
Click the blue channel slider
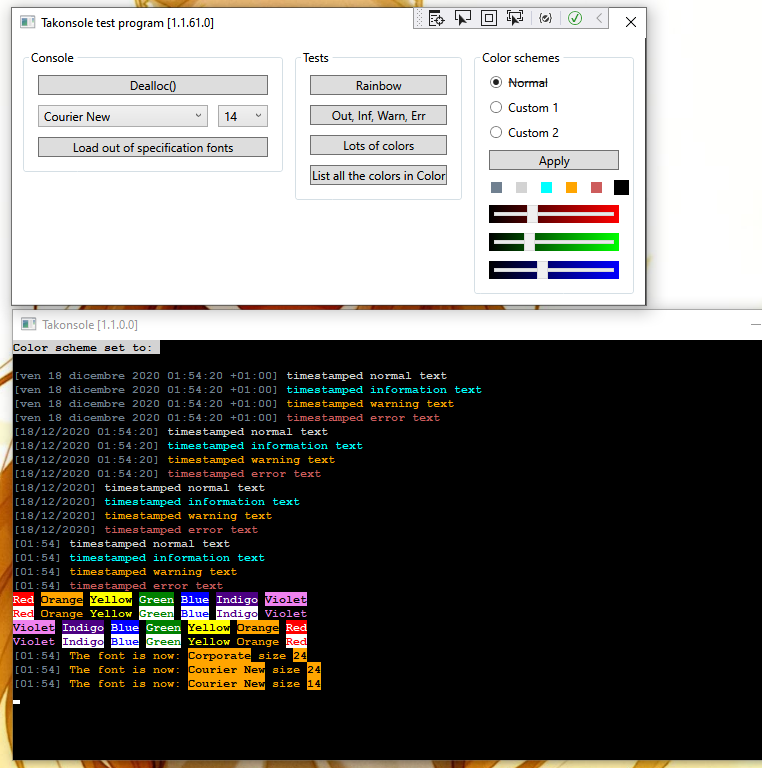click(x=554, y=270)
